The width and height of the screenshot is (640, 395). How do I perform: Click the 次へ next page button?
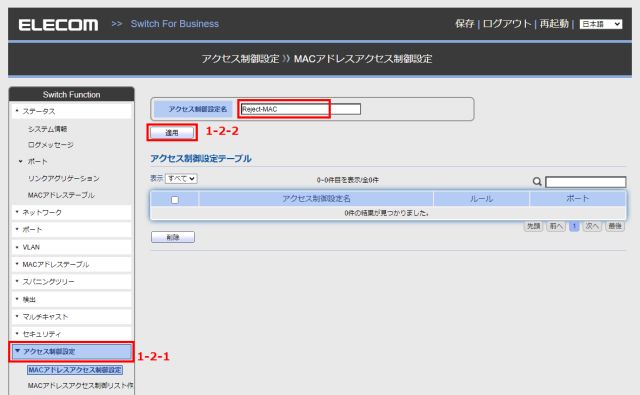pyautogui.click(x=592, y=226)
